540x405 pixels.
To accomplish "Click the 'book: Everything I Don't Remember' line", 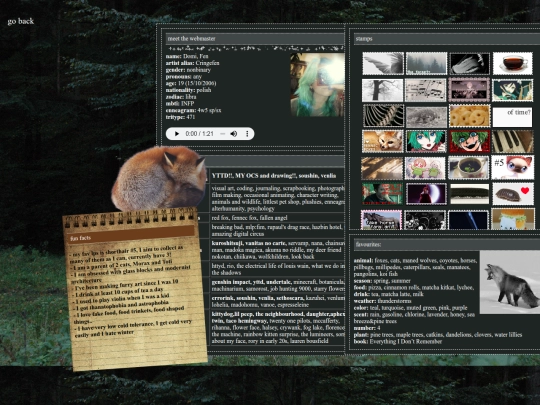I will pyautogui.click(x=398, y=341).
